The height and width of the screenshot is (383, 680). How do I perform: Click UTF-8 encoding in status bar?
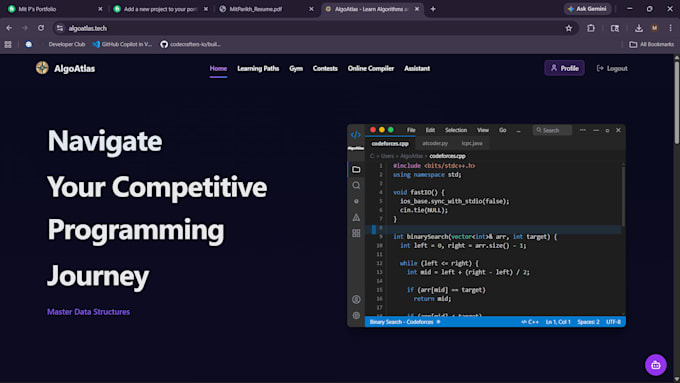tap(613, 322)
